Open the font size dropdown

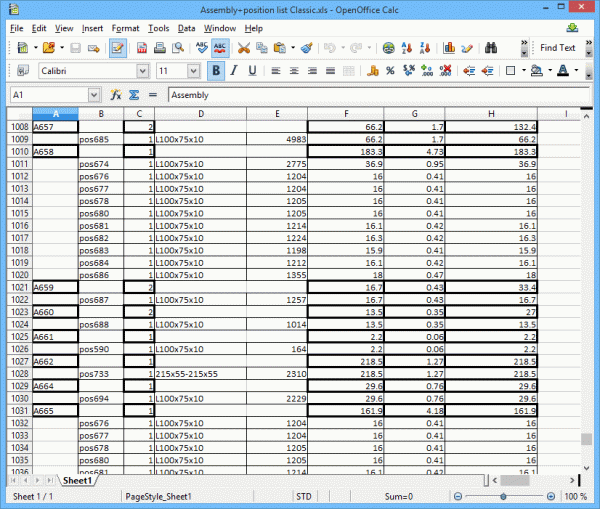pyautogui.click(x=193, y=71)
